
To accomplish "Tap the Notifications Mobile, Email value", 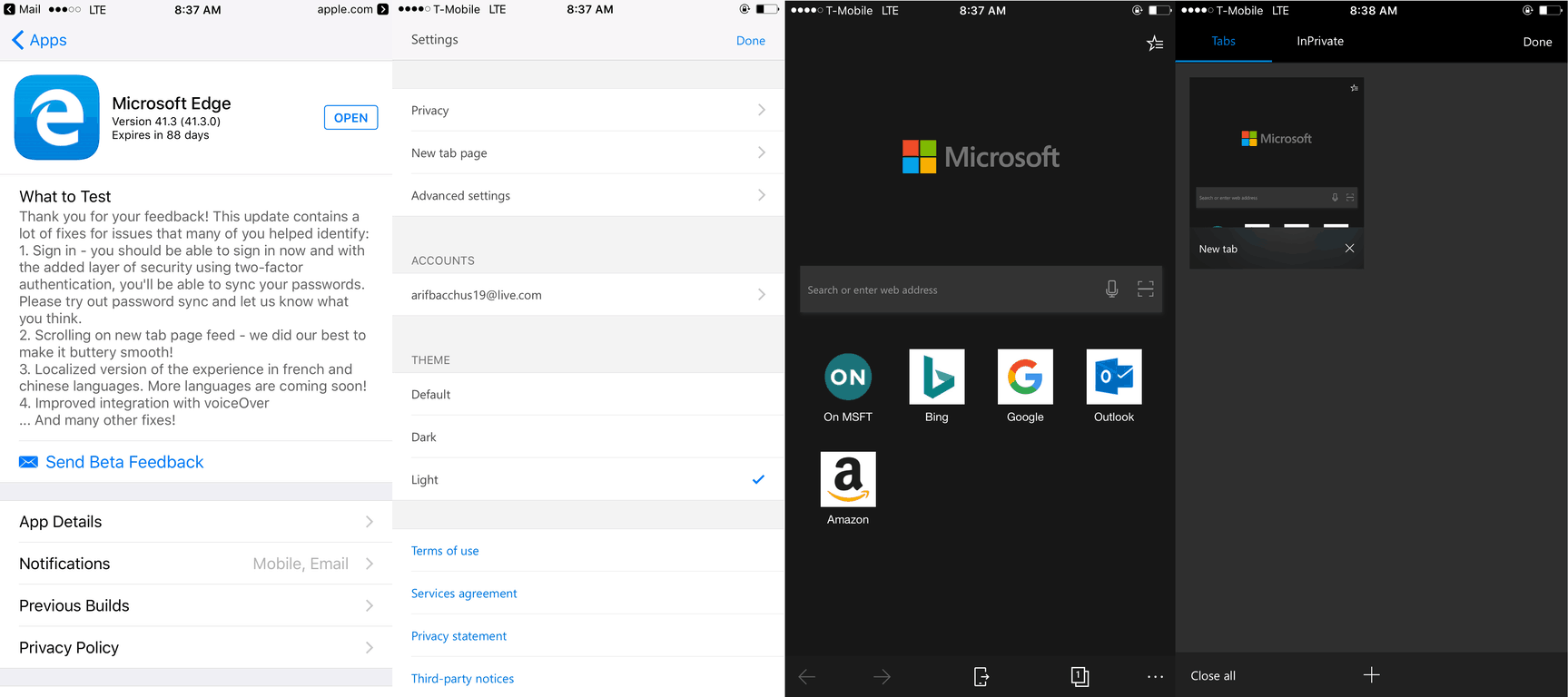I will point(301,564).
